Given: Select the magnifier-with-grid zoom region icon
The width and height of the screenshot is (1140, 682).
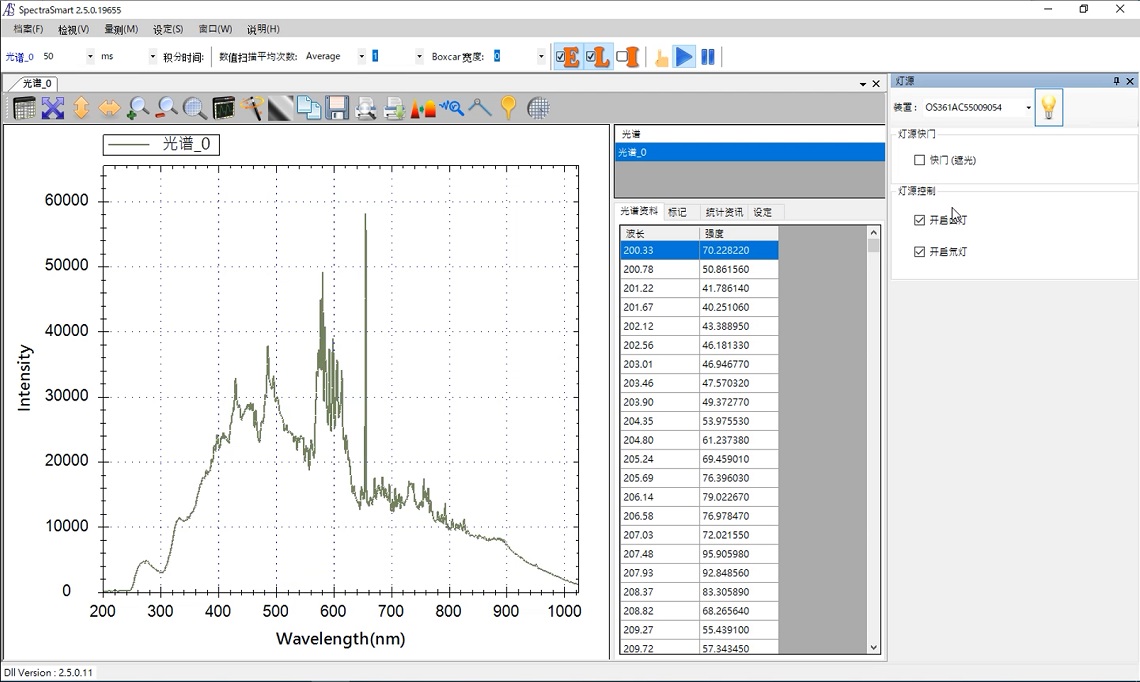Looking at the screenshot, I should [x=195, y=108].
